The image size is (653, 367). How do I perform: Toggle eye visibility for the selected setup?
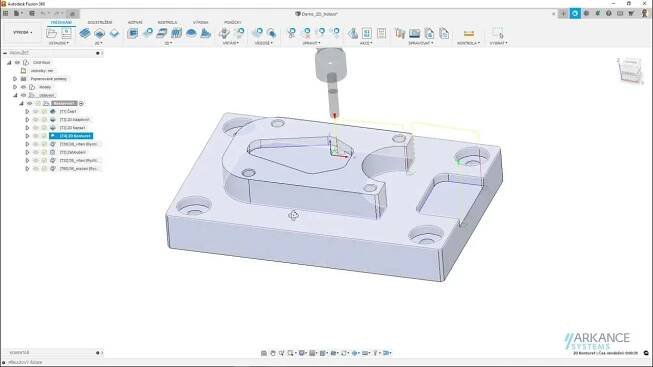coord(30,103)
